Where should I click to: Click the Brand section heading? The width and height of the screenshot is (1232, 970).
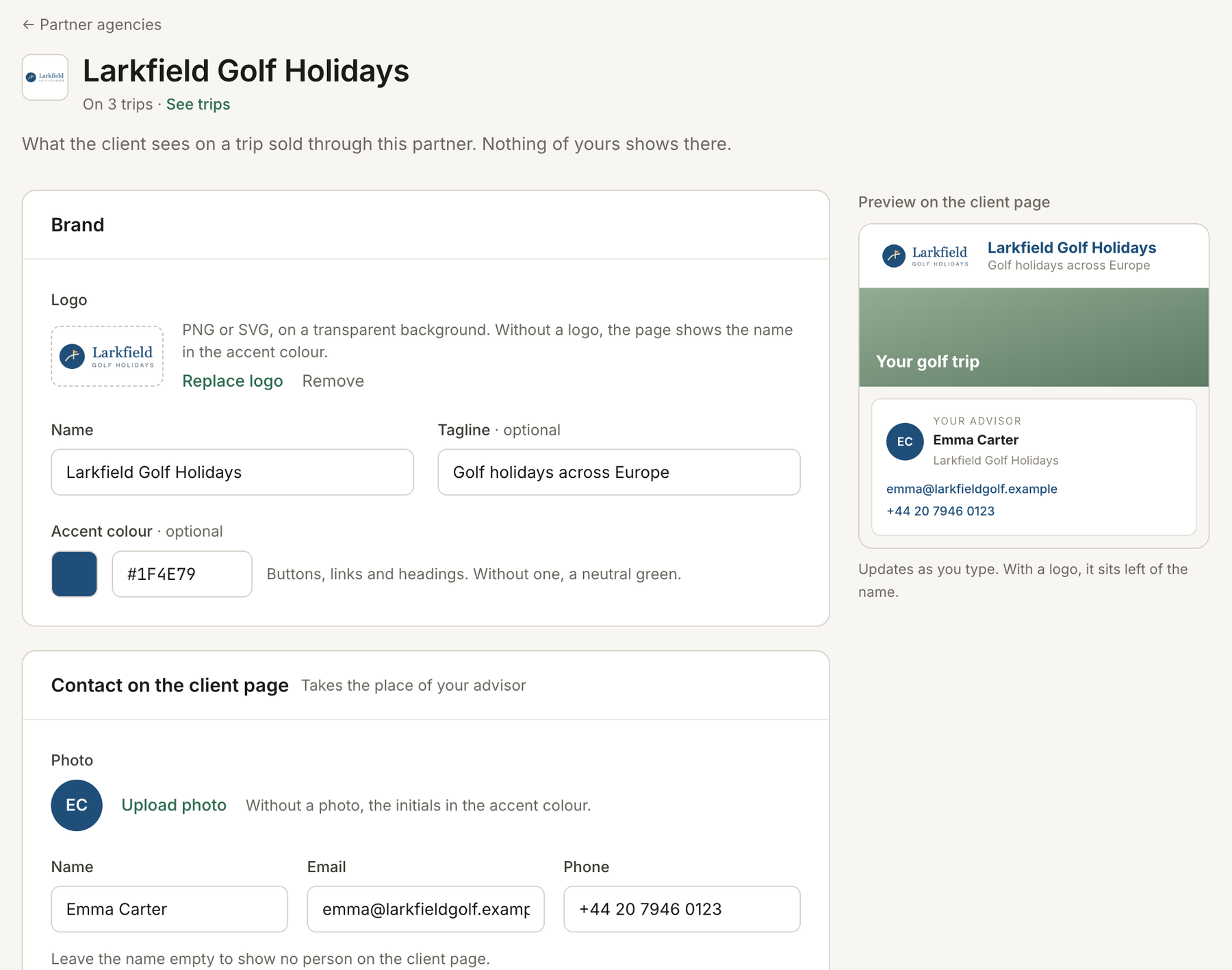78,225
